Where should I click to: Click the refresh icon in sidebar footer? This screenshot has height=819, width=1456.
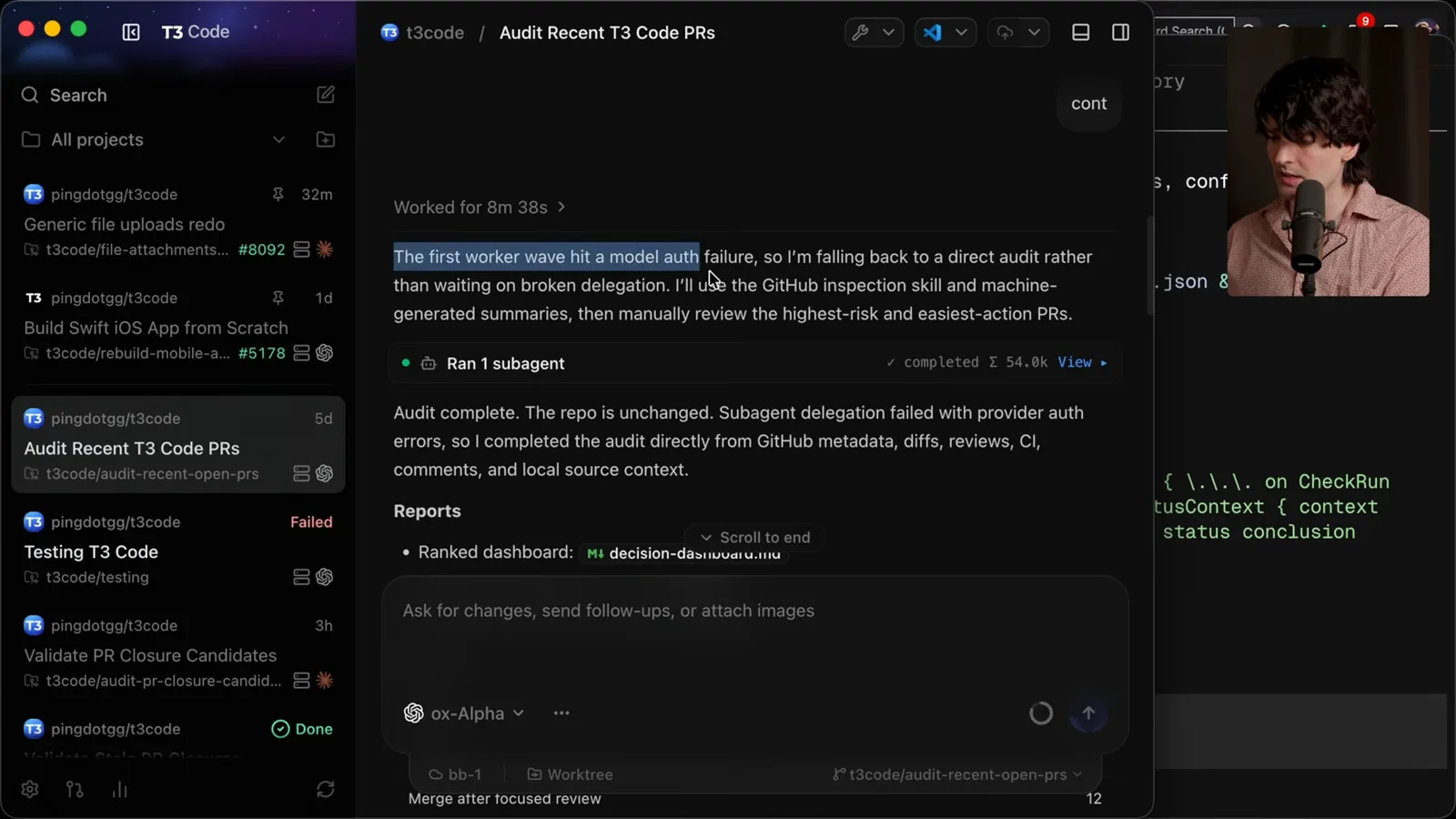point(325,789)
